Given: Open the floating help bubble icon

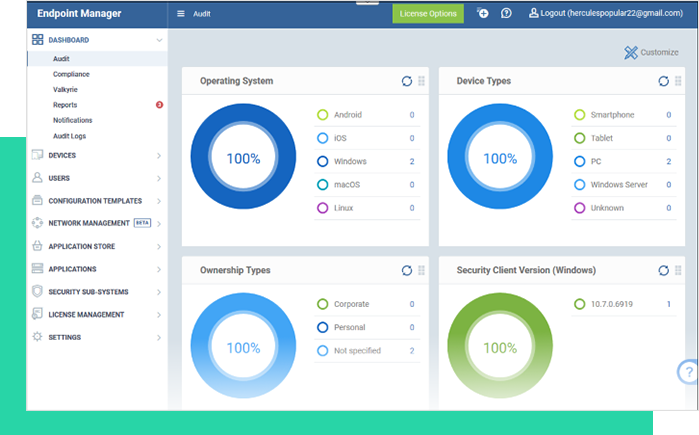Looking at the screenshot, I should (x=689, y=372).
